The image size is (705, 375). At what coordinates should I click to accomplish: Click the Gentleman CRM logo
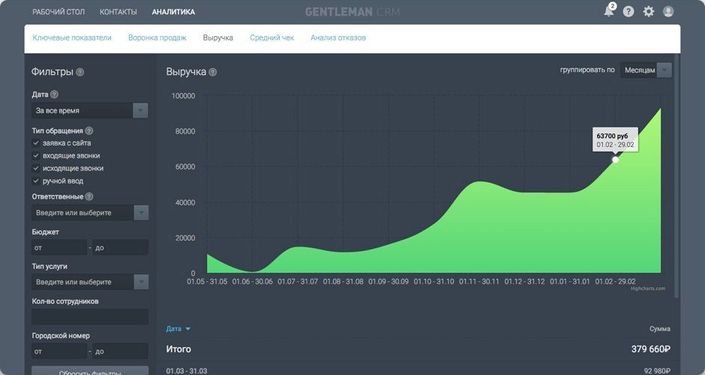click(x=352, y=12)
